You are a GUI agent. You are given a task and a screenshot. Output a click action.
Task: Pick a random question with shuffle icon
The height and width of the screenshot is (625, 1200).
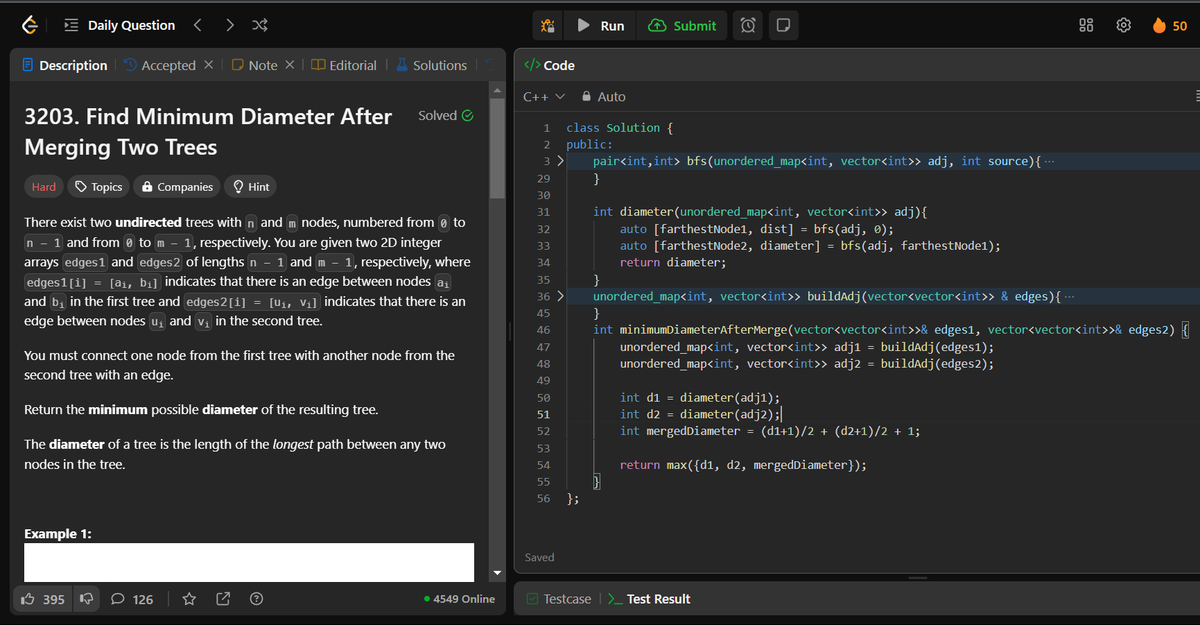coord(260,26)
